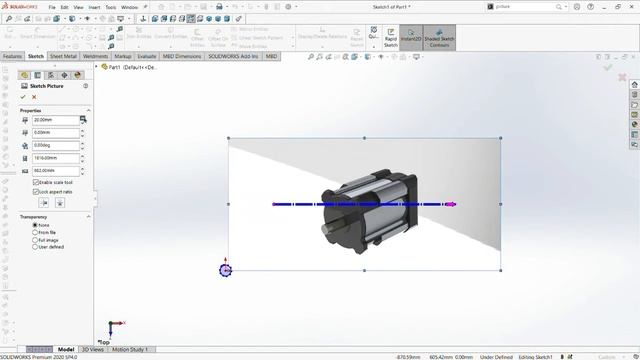Select From file transparency option

35,232
